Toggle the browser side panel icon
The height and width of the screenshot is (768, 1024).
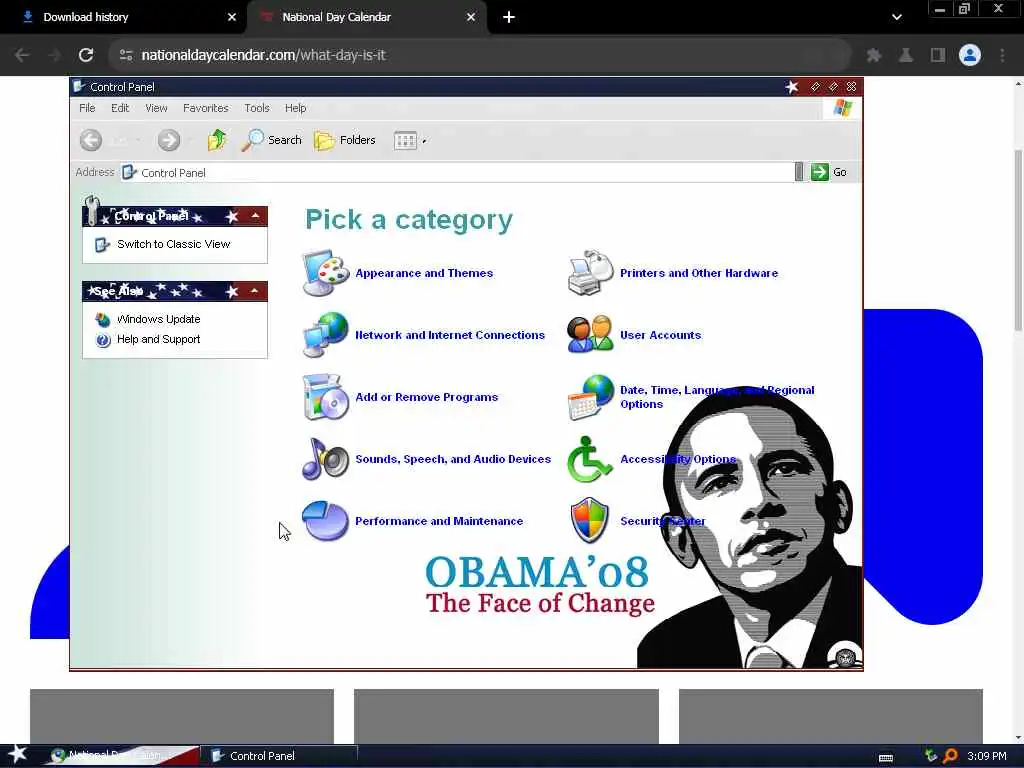(937, 55)
